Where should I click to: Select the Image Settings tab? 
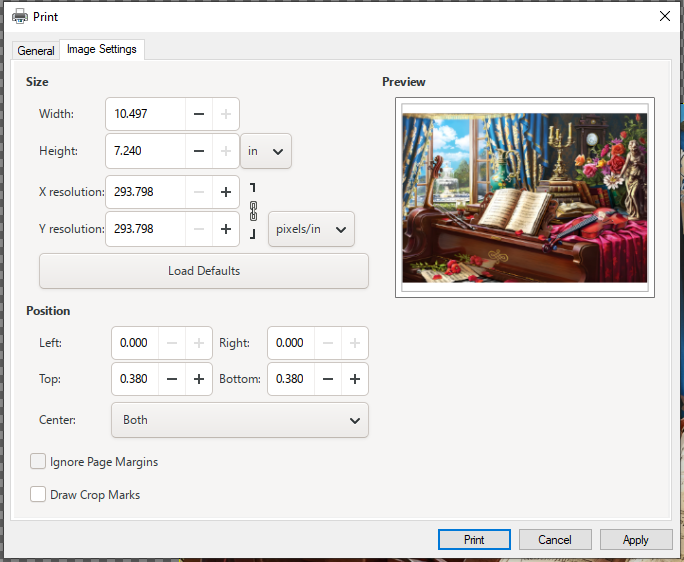[102, 49]
